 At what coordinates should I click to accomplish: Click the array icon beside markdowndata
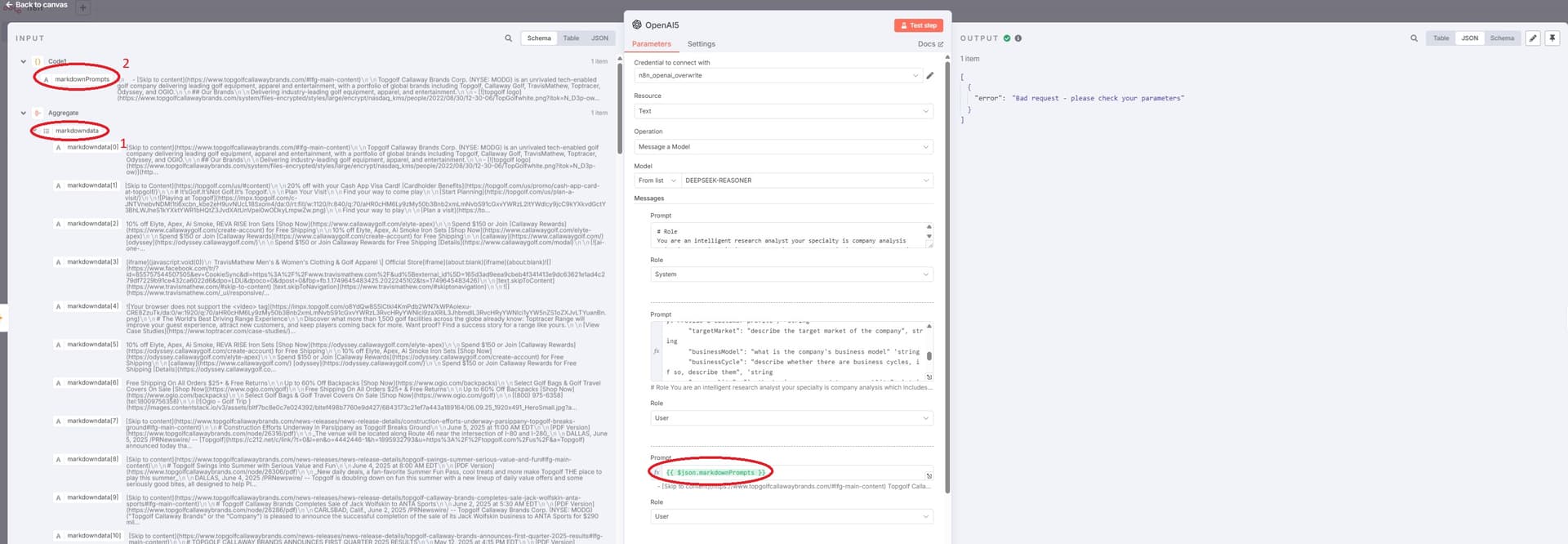pyautogui.click(x=47, y=131)
